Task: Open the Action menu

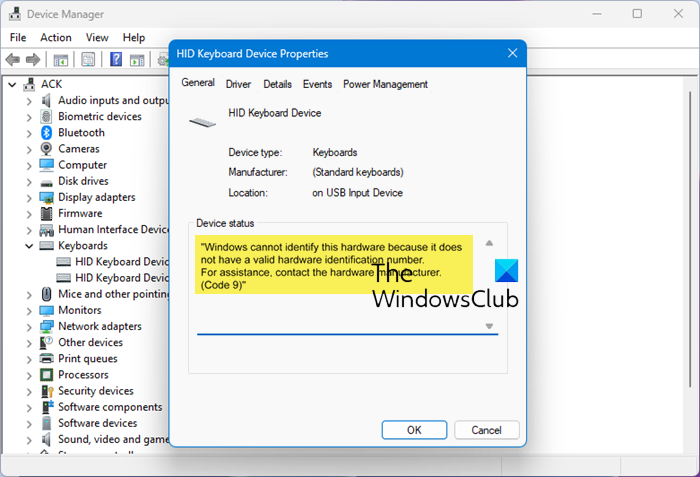Action: click(x=56, y=38)
